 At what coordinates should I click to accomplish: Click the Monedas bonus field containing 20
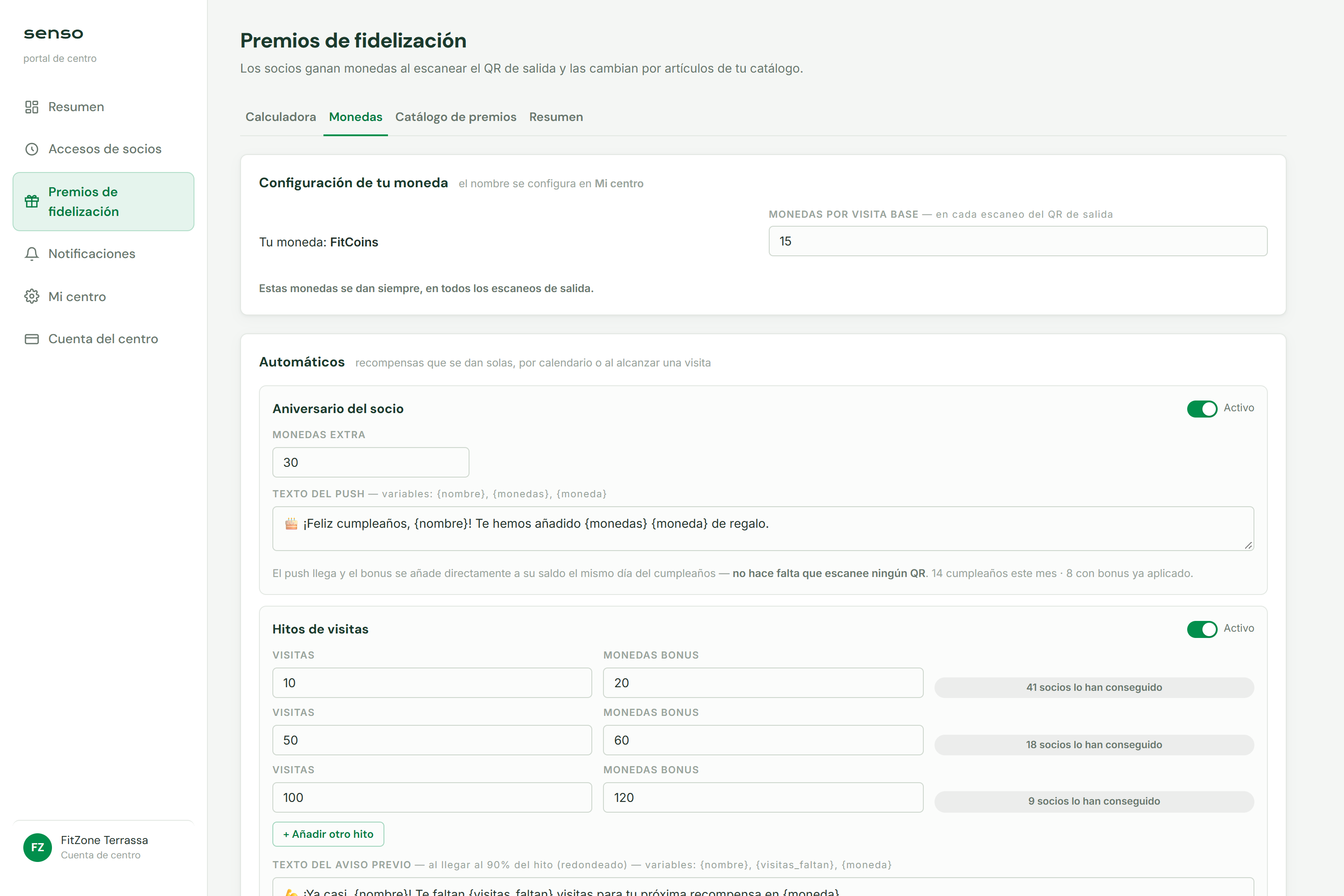(763, 683)
